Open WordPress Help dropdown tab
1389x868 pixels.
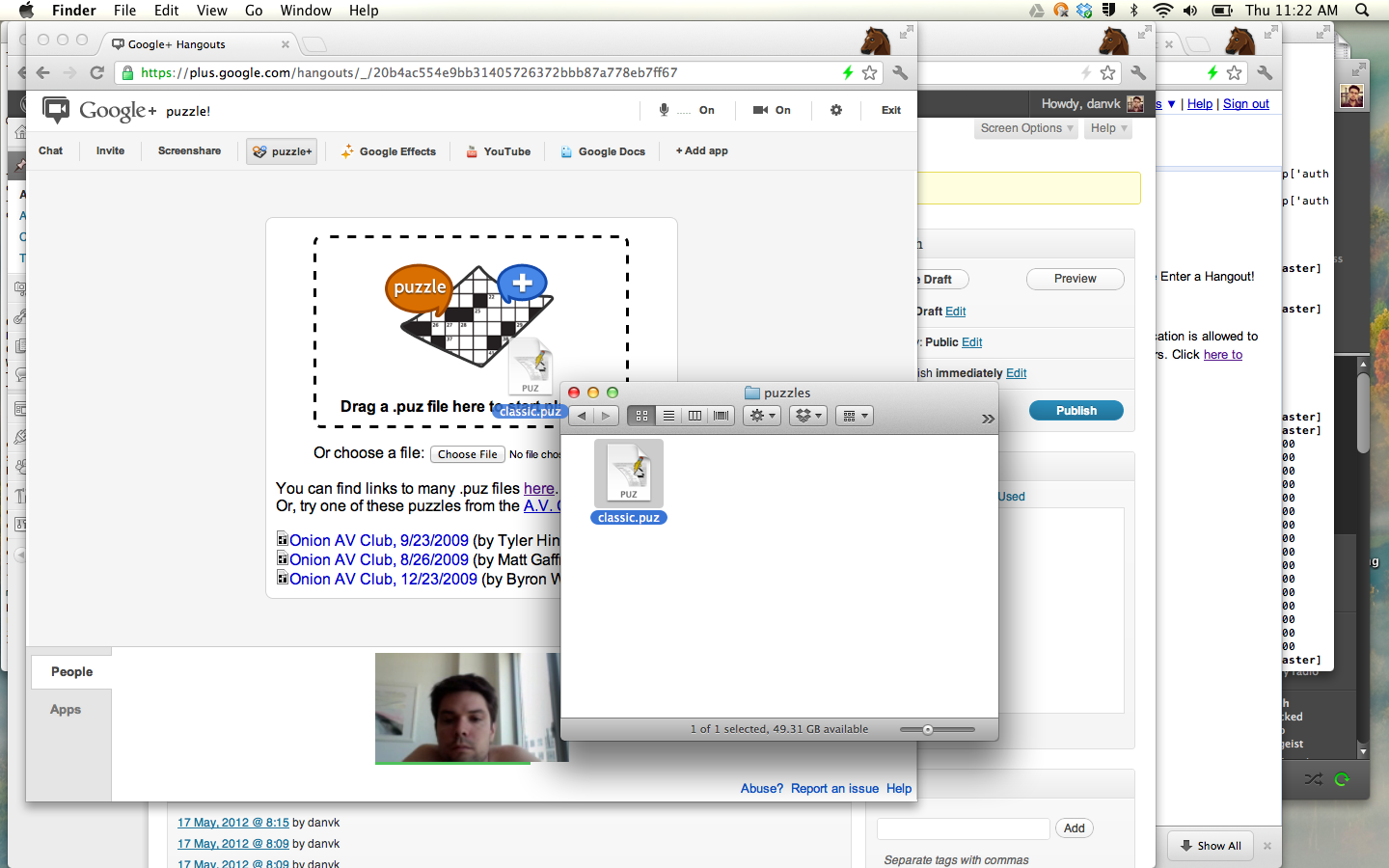1107,128
